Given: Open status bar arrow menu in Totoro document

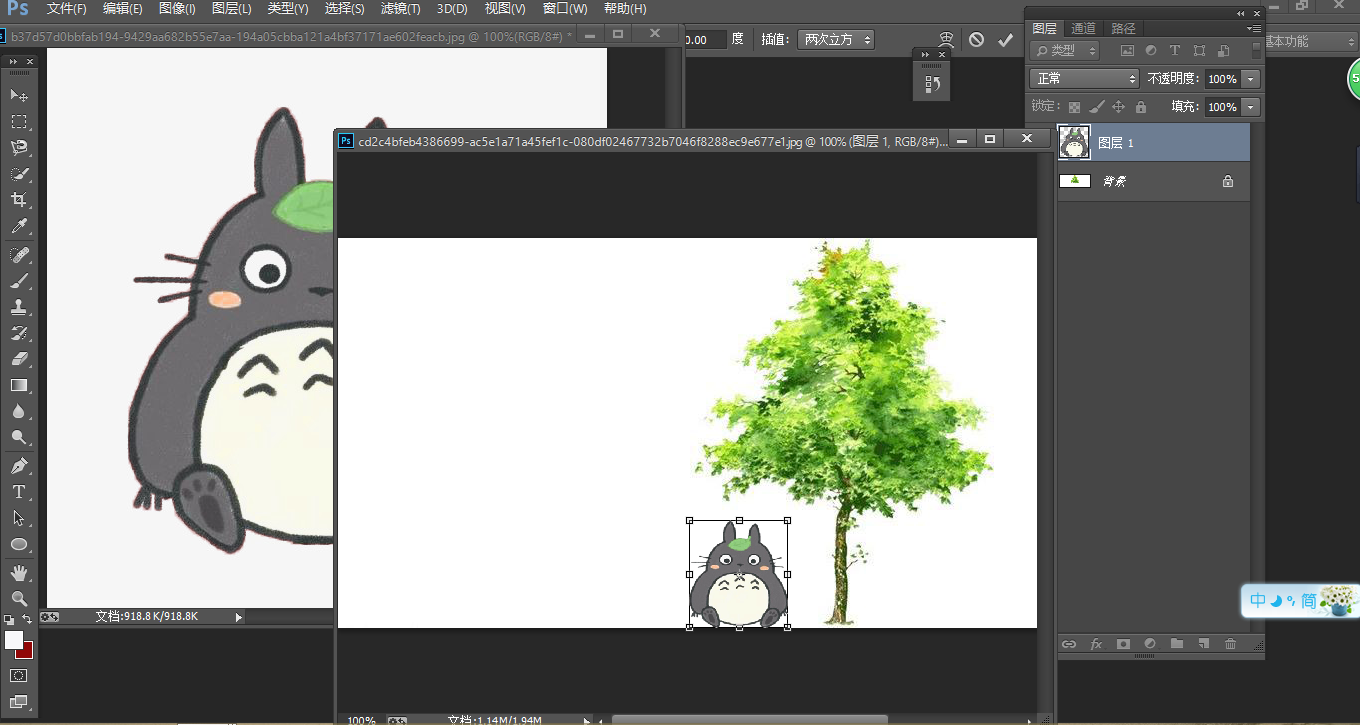Looking at the screenshot, I should pyautogui.click(x=238, y=617).
